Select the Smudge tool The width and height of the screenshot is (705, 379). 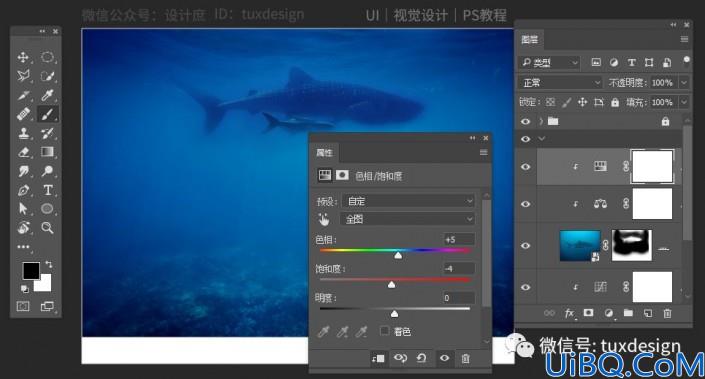tap(23, 171)
